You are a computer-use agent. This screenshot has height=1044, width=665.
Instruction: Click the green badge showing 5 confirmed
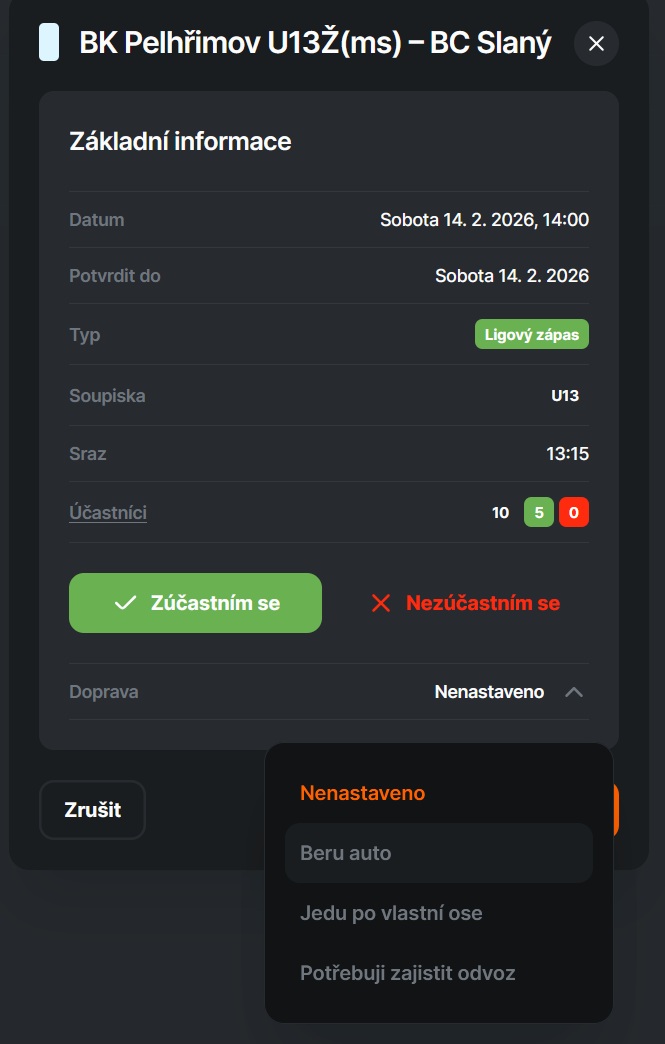(539, 513)
